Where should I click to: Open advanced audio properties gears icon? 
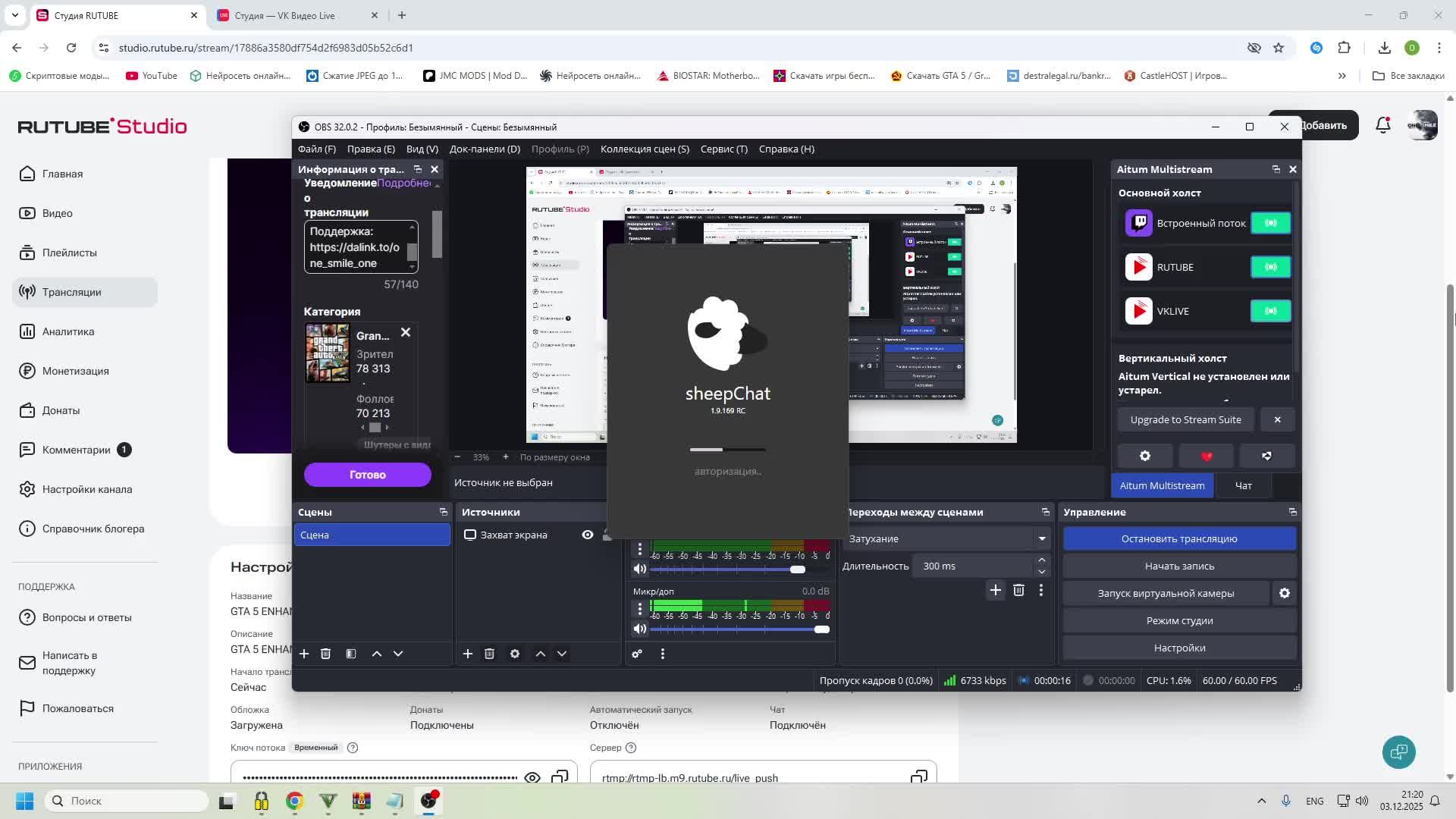637,654
